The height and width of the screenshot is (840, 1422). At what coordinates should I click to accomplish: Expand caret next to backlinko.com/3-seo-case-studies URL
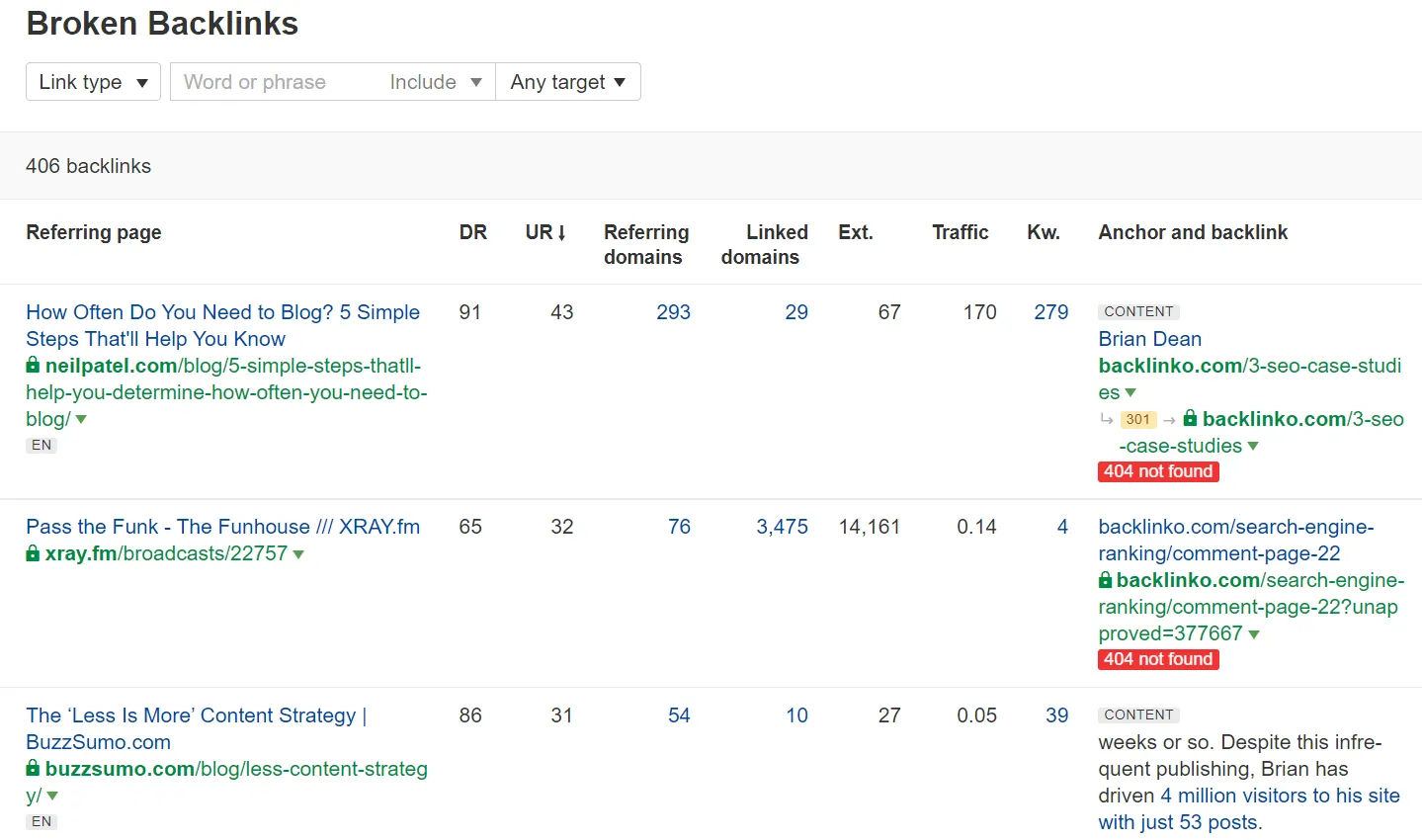[1130, 393]
